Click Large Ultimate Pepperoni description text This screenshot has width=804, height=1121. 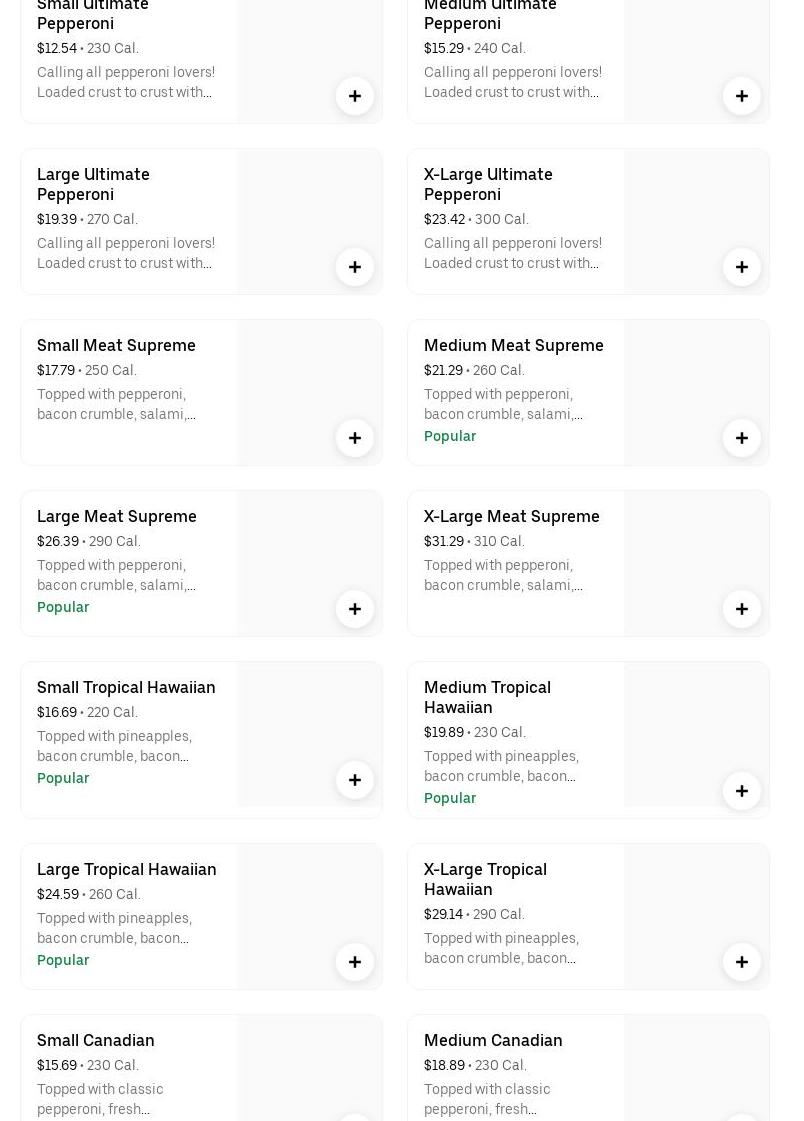click(x=126, y=253)
